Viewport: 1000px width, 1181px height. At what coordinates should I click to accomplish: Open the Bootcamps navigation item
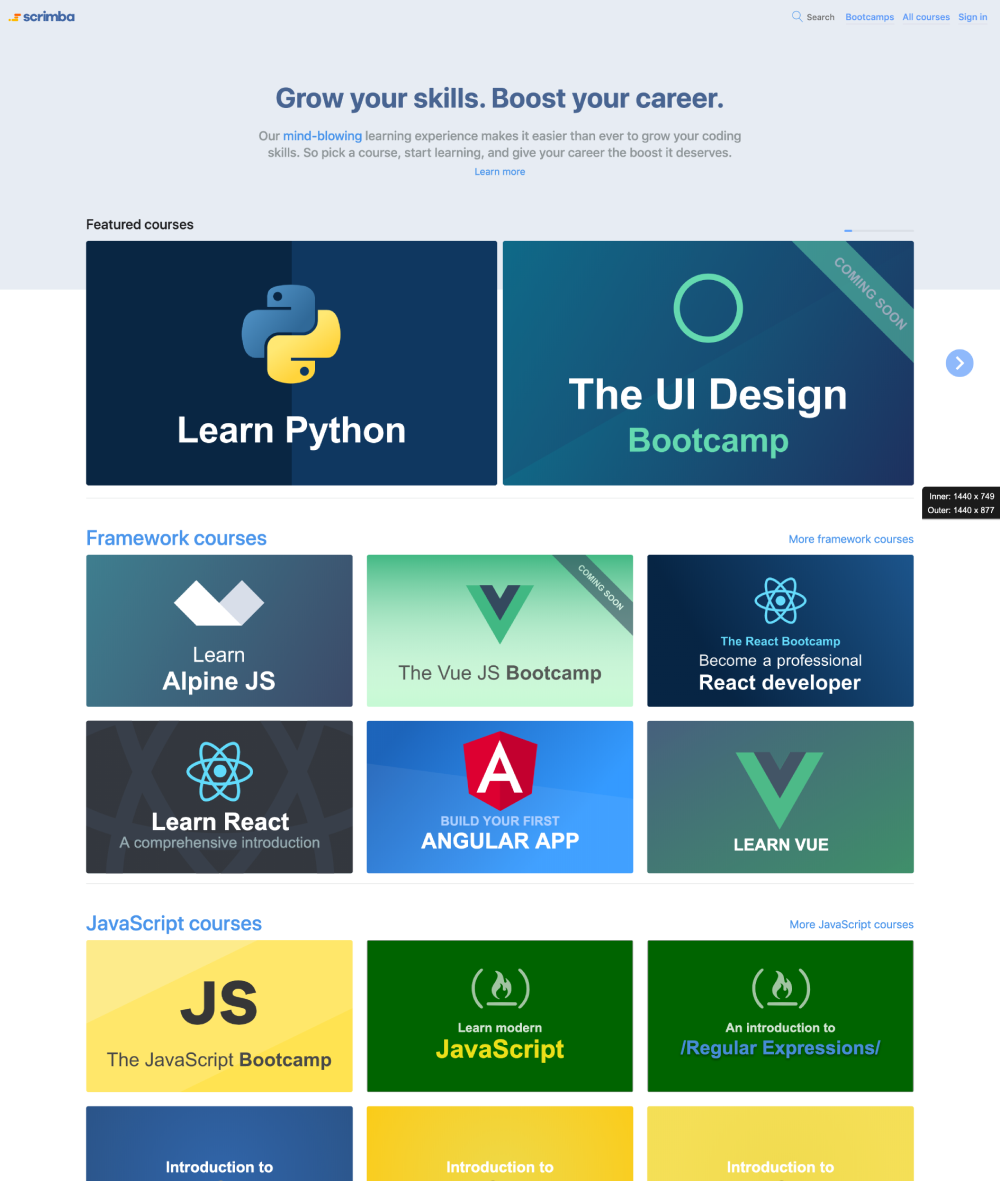click(869, 16)
